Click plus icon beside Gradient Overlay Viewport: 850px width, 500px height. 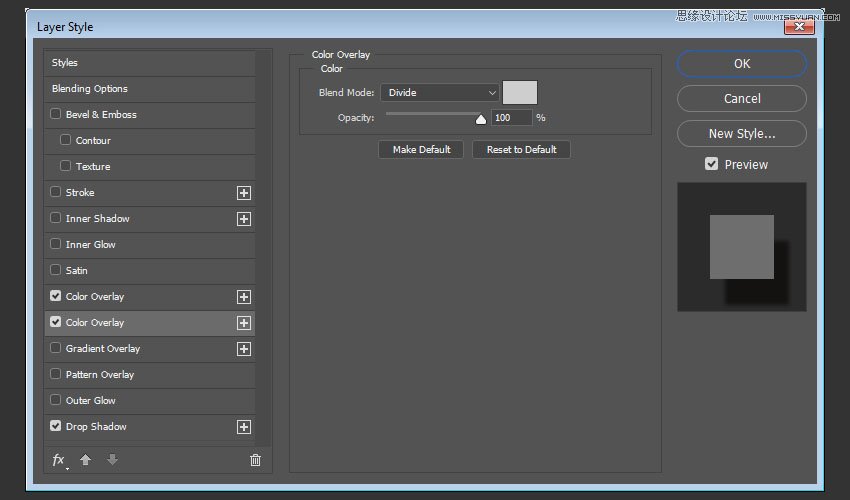(x=243, y=349)
